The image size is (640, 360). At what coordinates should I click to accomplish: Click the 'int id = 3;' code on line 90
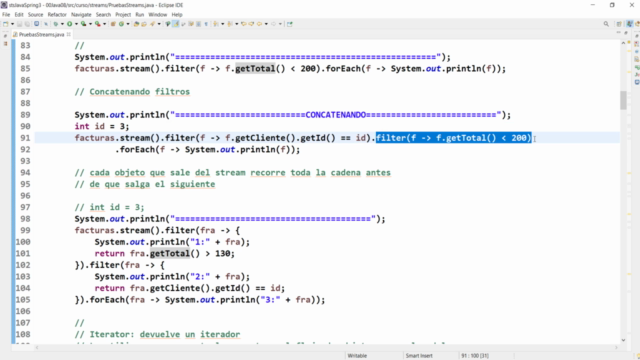(x=102, y=127)
